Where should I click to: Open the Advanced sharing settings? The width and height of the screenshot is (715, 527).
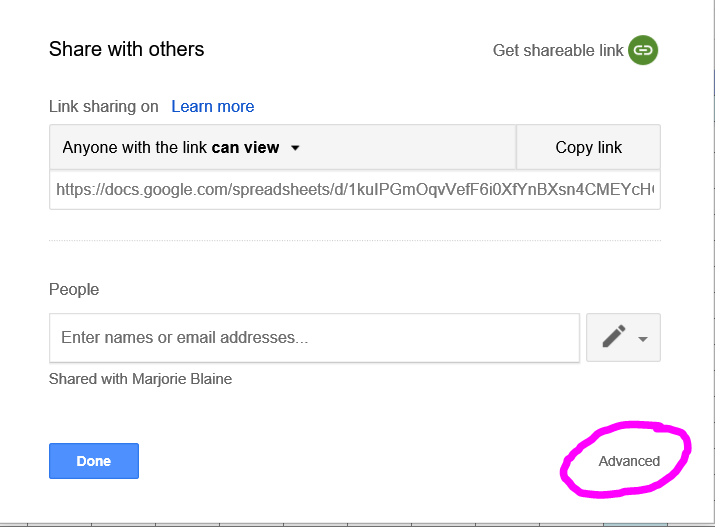pyautogui.click(x=629, y=461)
